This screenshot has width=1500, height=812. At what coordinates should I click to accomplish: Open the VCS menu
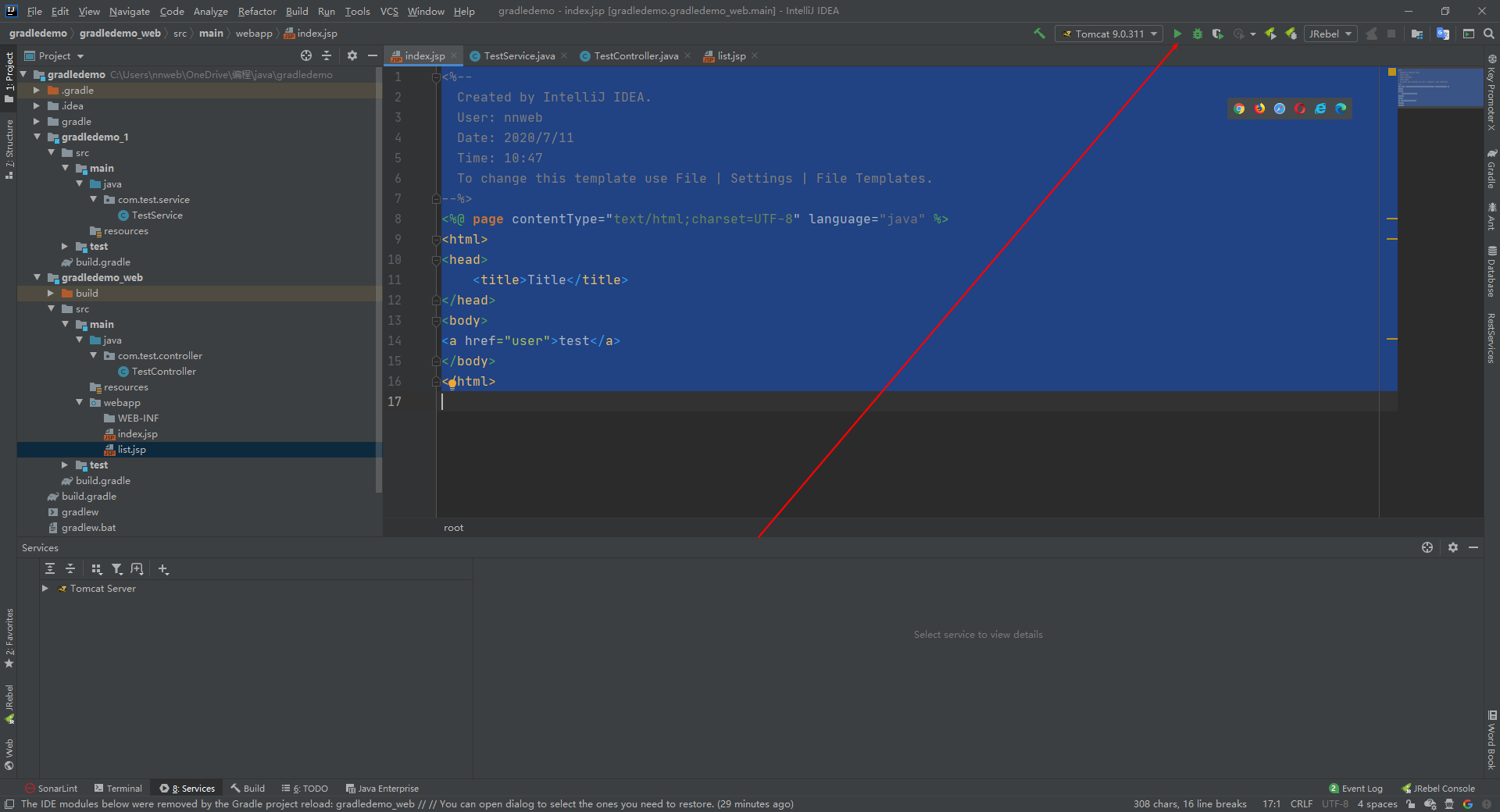pos(389,11)
